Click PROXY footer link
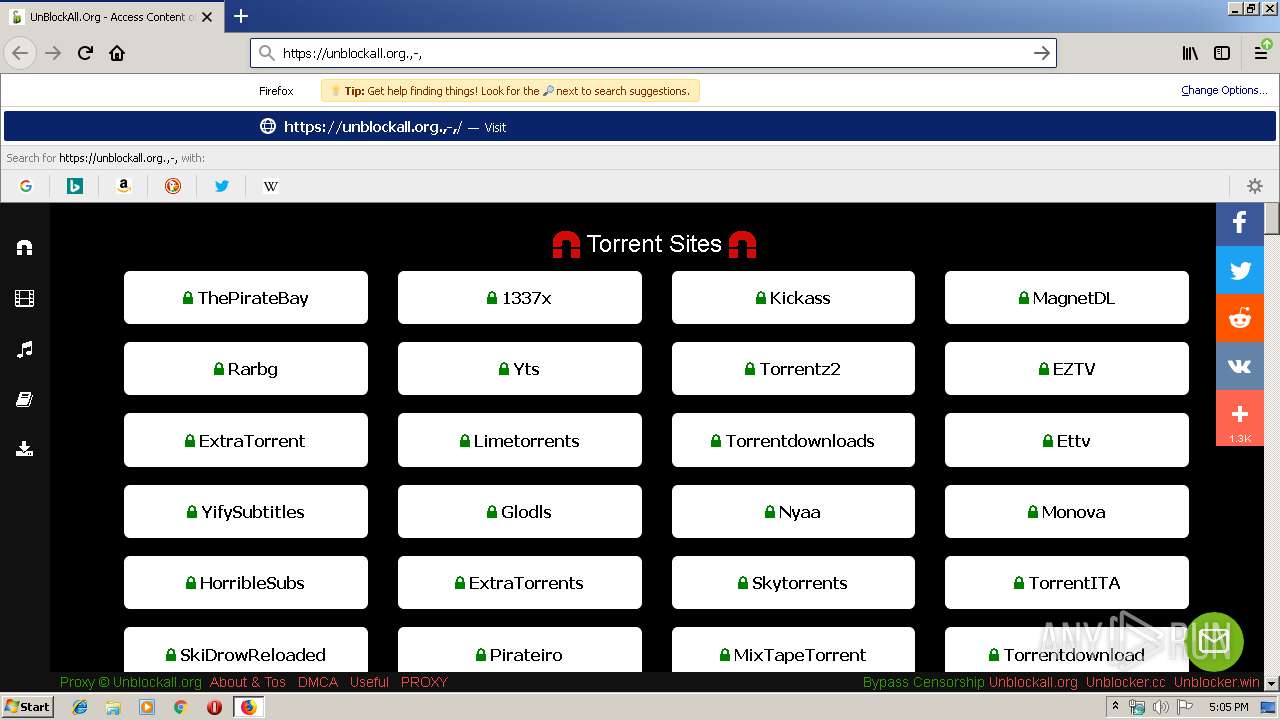The width and height of the screenshot is (1280, 720). tap(424, 682)
